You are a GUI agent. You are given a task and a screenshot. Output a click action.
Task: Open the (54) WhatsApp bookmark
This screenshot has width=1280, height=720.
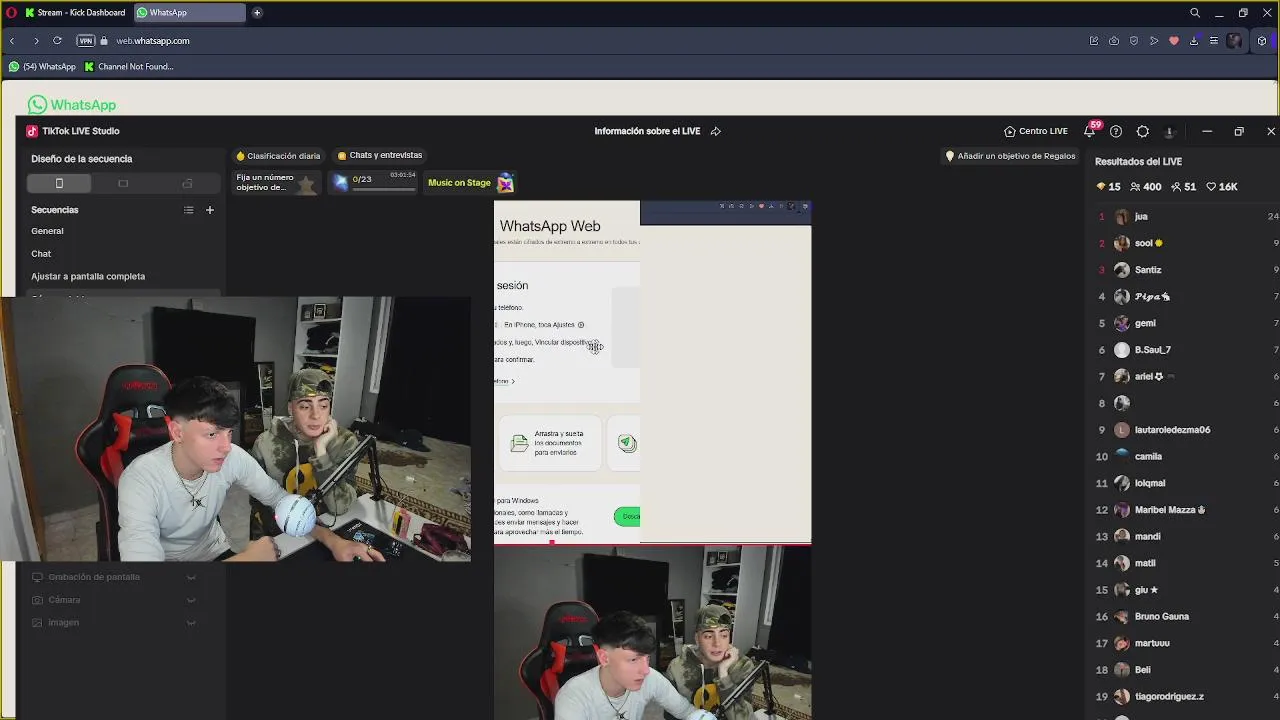point(42,67)
